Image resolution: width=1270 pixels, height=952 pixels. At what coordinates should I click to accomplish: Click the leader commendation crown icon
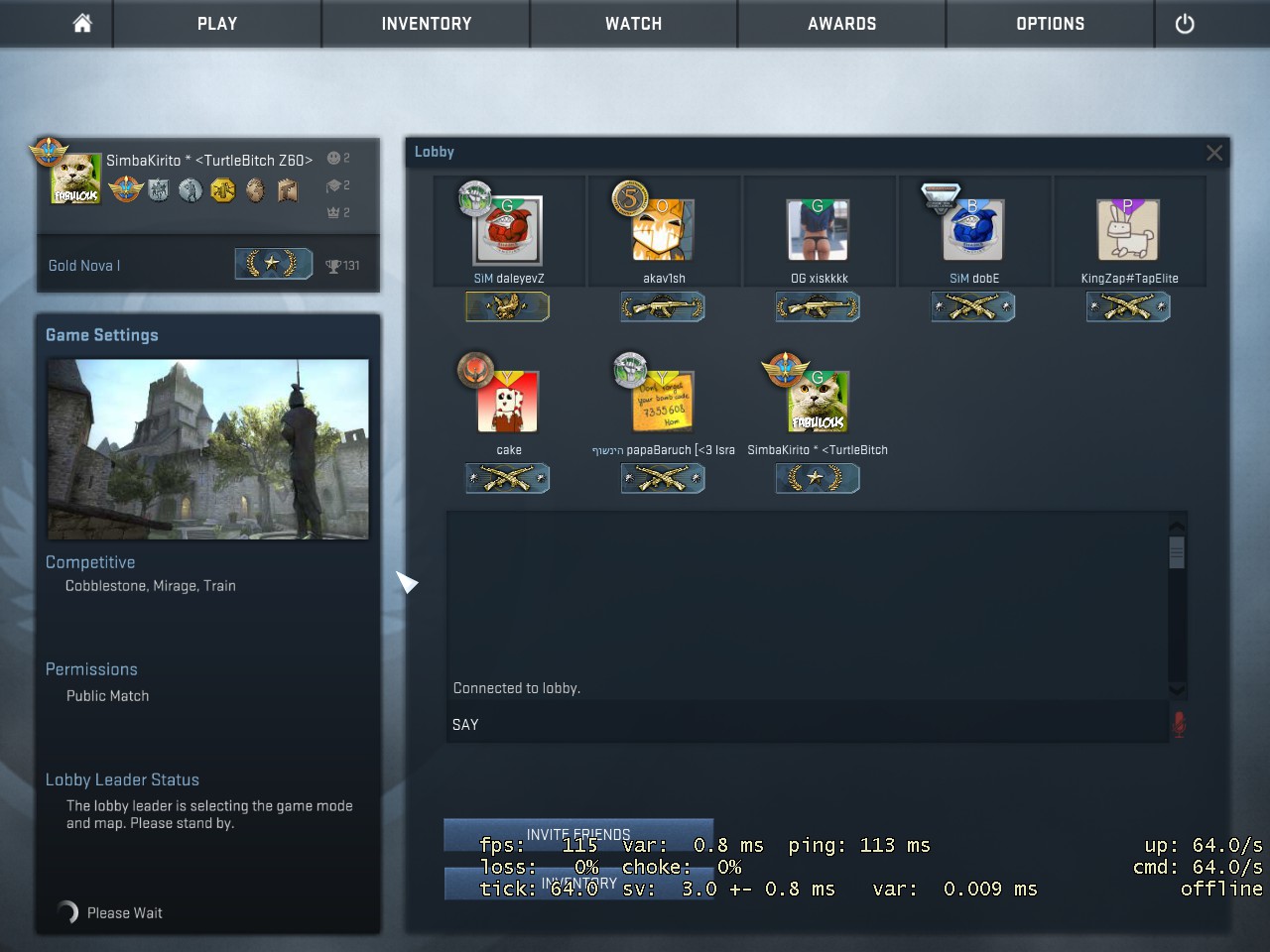pos(333,212)
